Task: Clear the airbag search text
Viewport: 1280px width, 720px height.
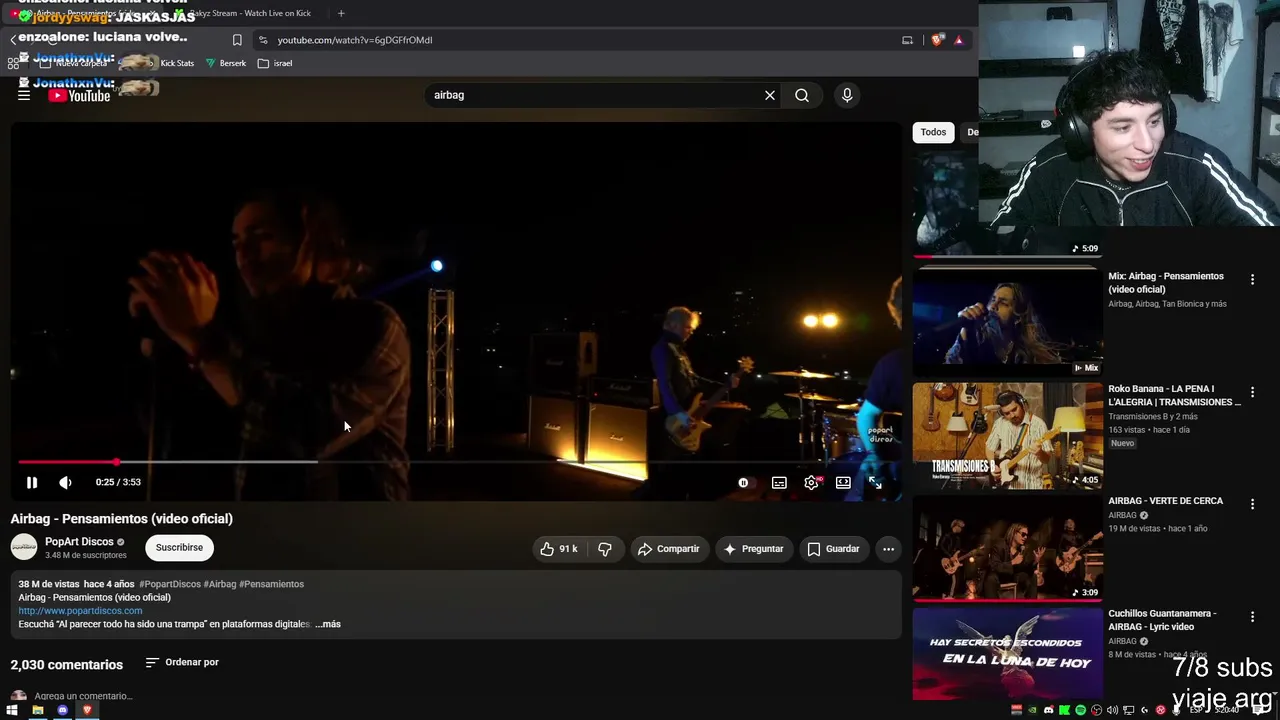Action: [x=770, y=95]
